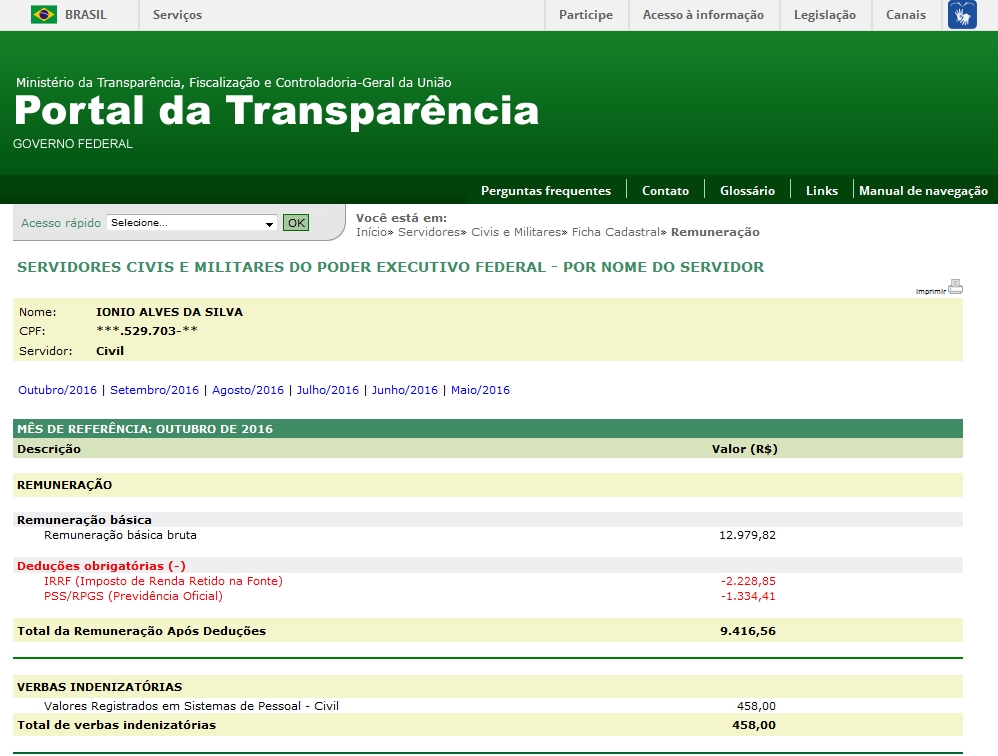This screenshot has height=756, width=998.
Task: Go to Ficha Cadastral breadcrumb
Action: coord(615,232)
